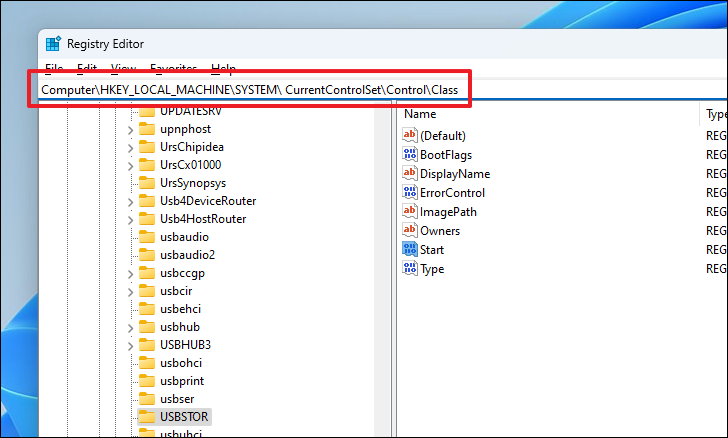The width and height of the screenshot is (728, 438).
Task: Open the Edit menu
Action: (87, 68)
